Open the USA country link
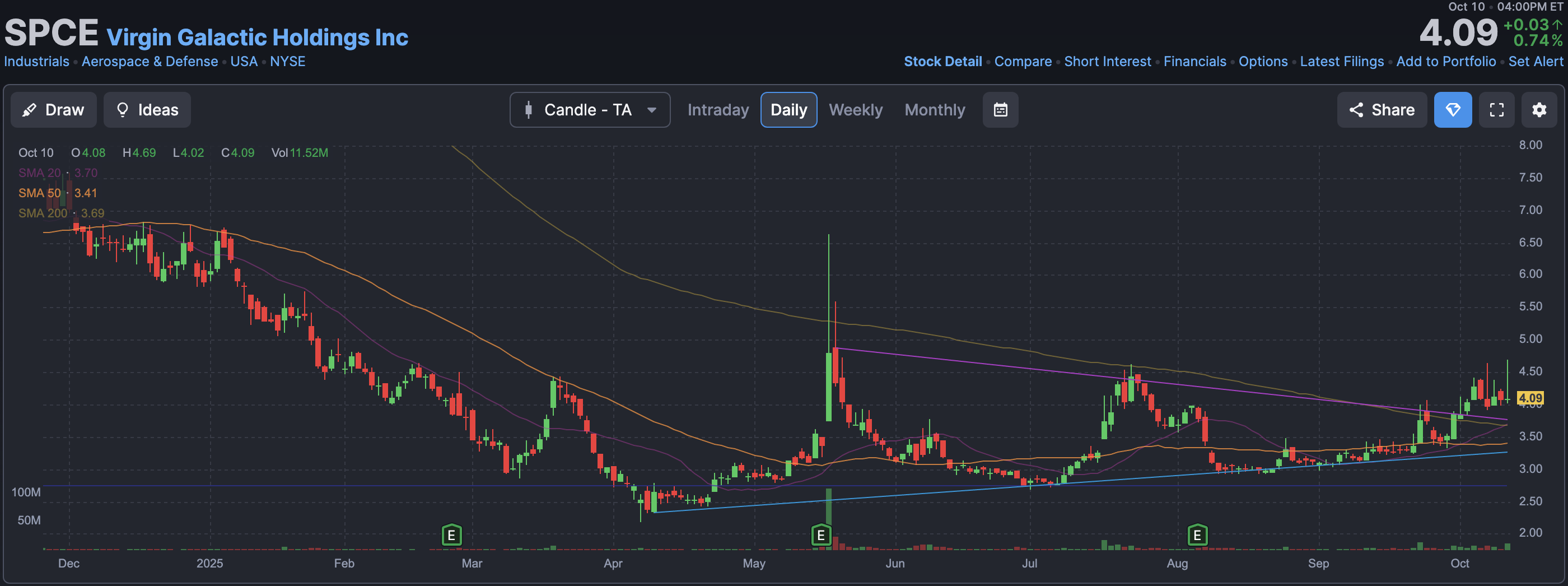This screenshot has height=586, width=1568. point(244,62)
